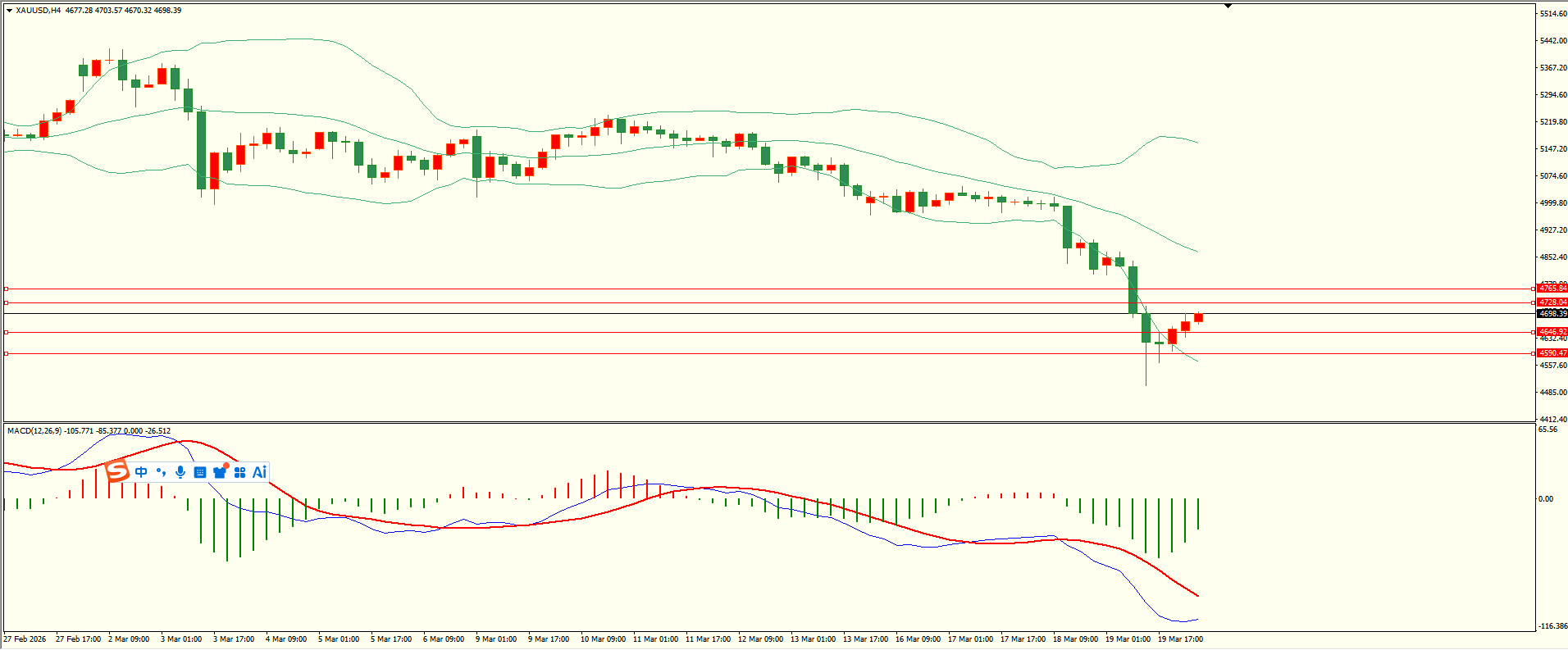Start voice input with the microphone icon
The height and width of the screenshot is (650, 1568).
180,472
